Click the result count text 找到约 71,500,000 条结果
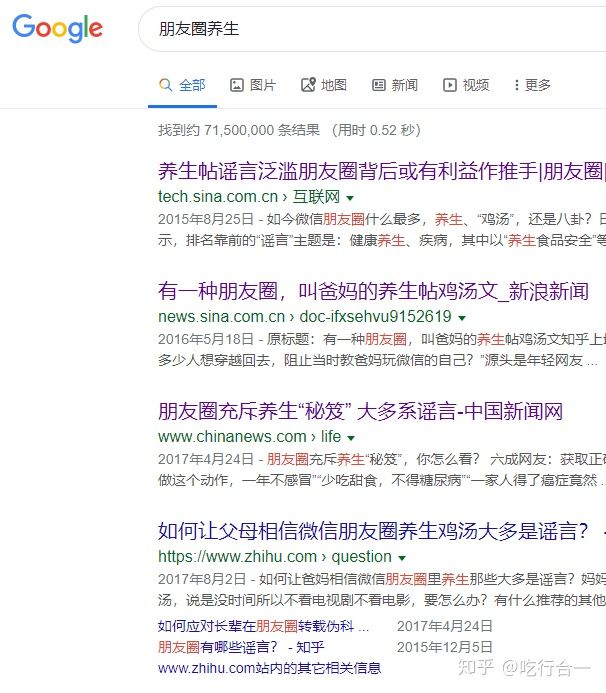 pyautogui.click(x=239, y=130)
